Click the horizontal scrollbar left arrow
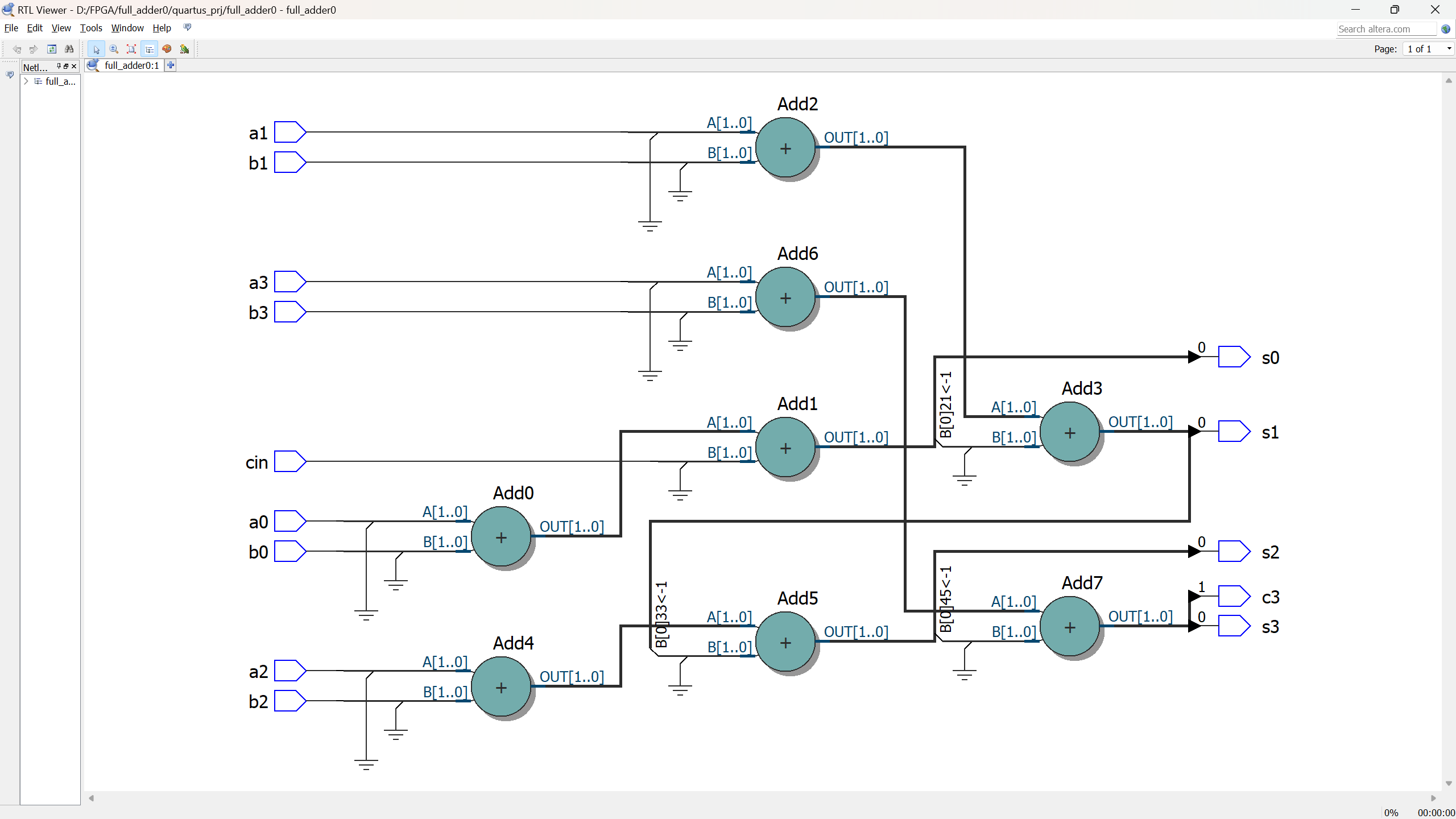Viewport: 1456px width, 819px height. pyautogui.click(x=91, y=798)
